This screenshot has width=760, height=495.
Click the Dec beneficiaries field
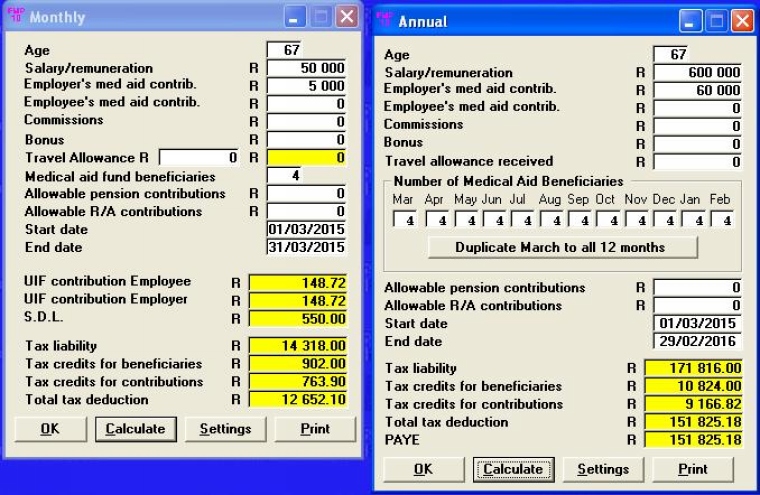[665, 220]
